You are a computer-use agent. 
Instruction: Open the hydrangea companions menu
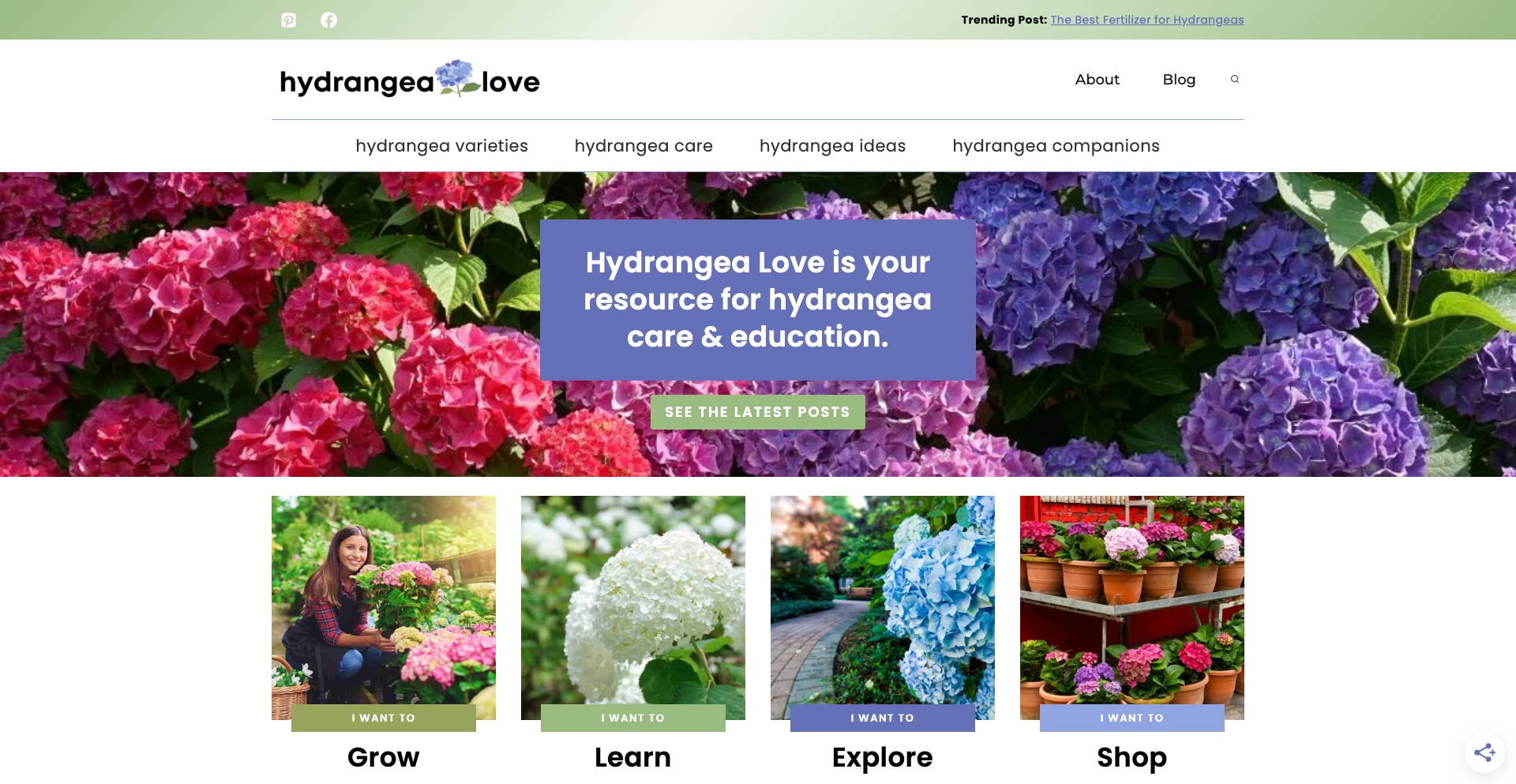1056,145
